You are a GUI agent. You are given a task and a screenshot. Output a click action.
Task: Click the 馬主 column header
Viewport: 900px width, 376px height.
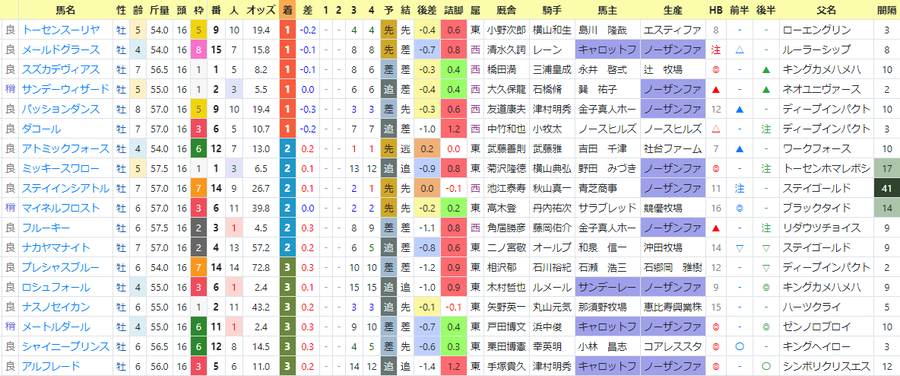click(607, 10)
